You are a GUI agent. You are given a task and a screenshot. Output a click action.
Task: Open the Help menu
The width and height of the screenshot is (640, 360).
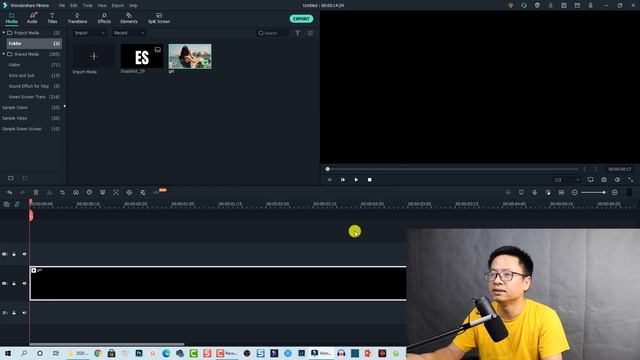pyautogui.click(x=133, y=6)
